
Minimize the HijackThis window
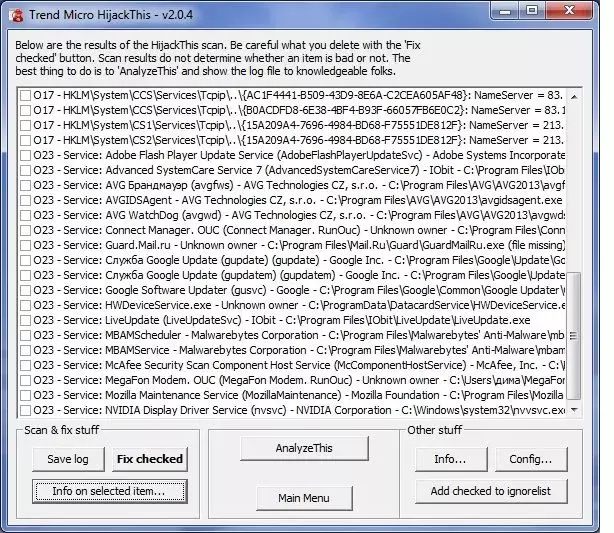(505, 11)
